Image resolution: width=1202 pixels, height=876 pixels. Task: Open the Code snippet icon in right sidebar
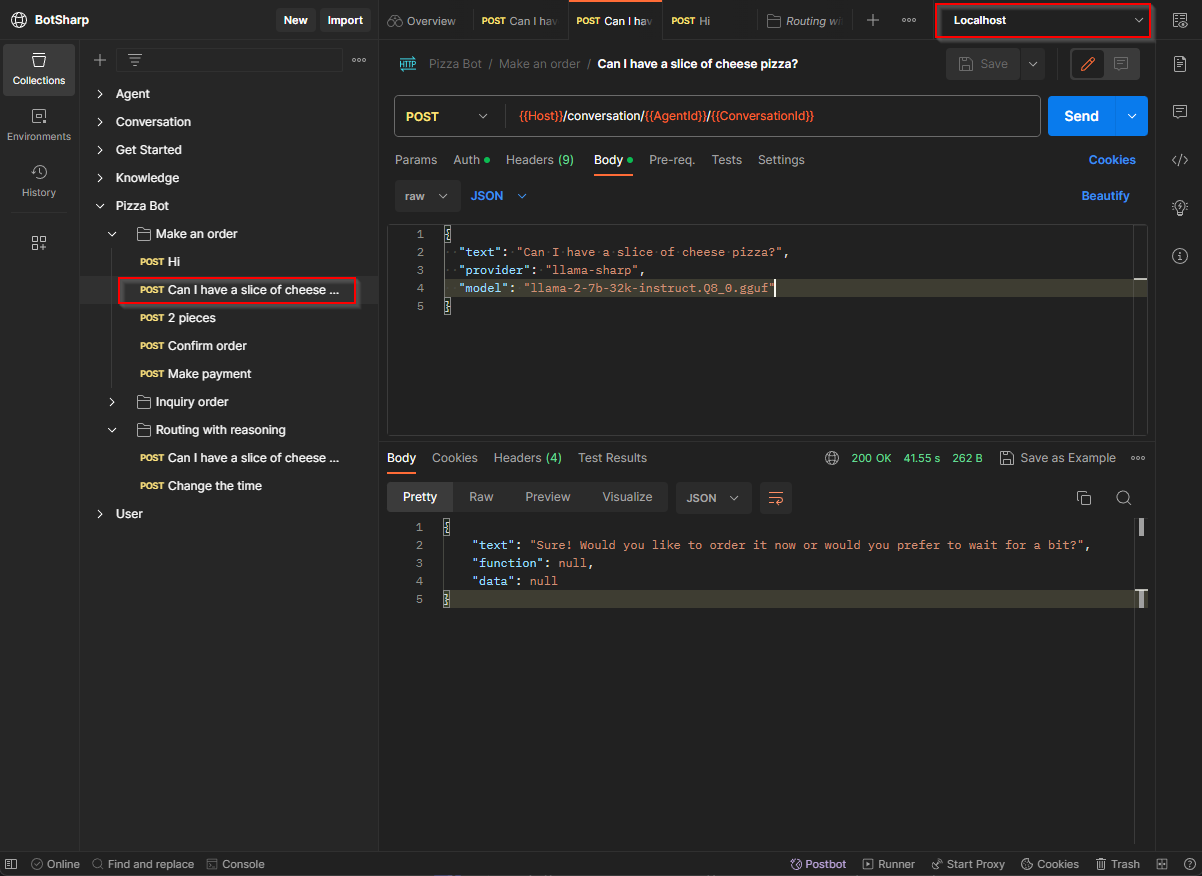1180,159
